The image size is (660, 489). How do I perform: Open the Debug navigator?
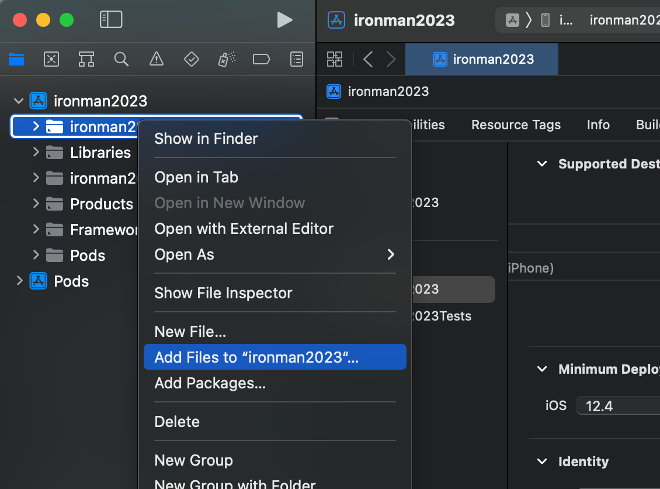pos(226,59)
